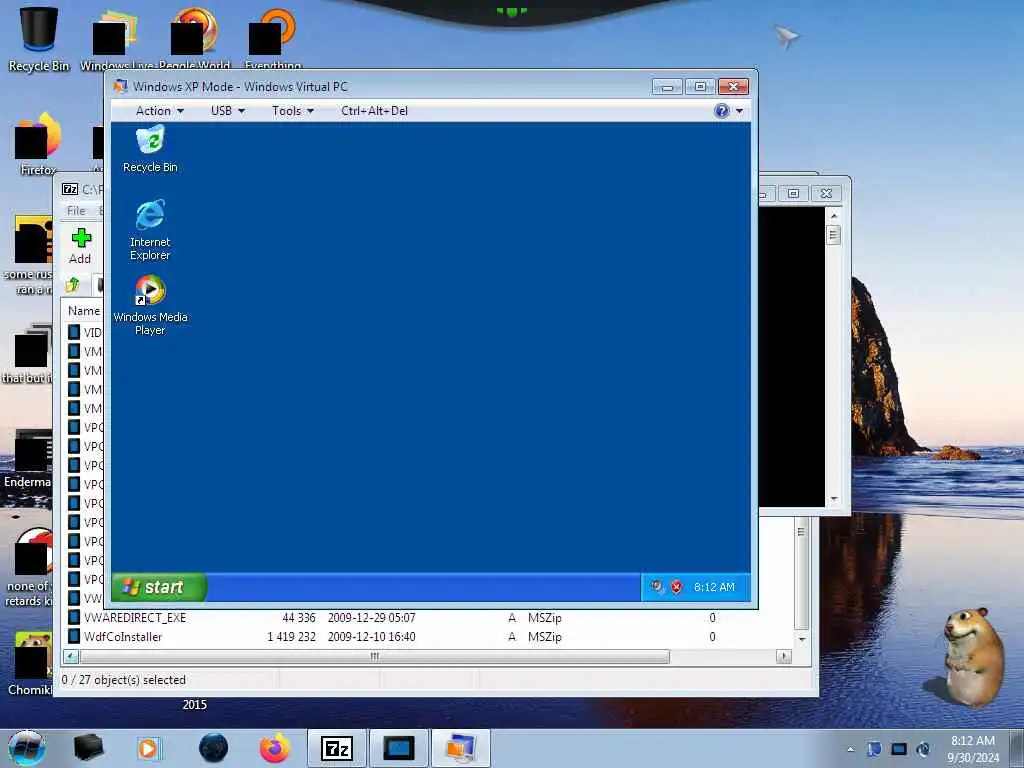Click the host taskbar clock 9/30/2024

tap(973, 749)
